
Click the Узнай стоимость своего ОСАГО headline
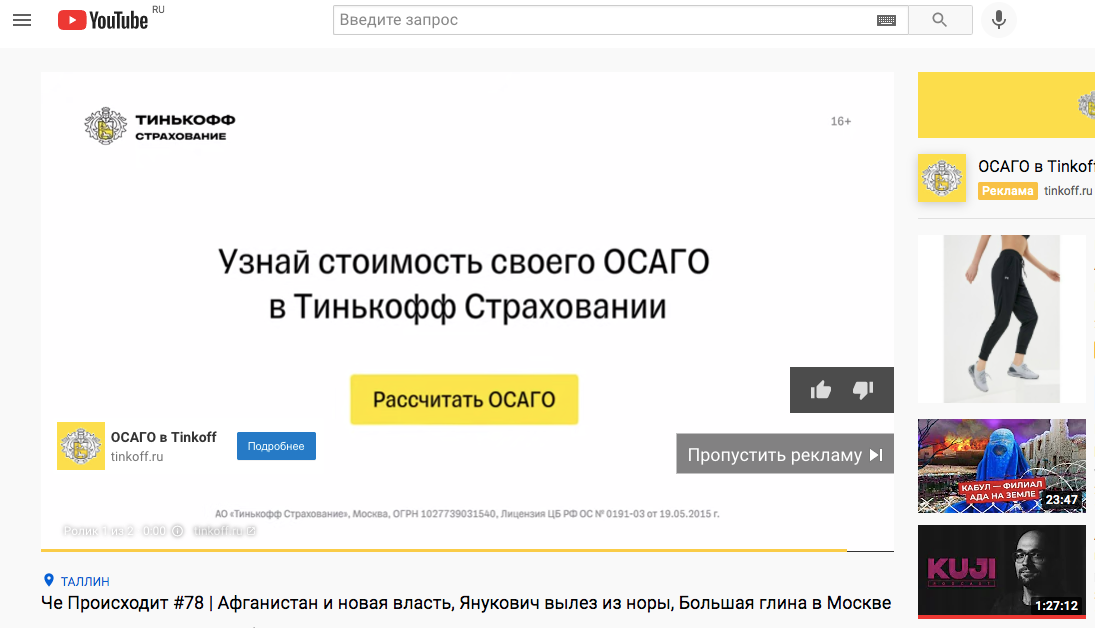(x=464, y=284)
